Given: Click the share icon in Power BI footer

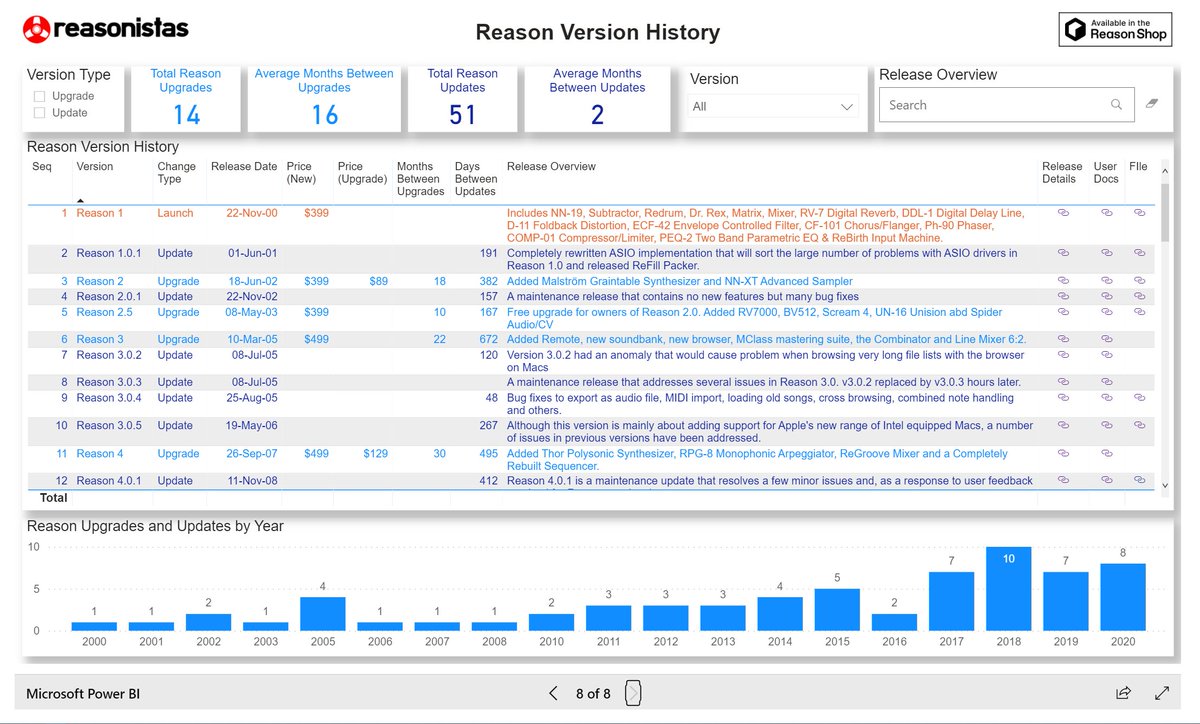Looking at the screenshot, I should (x=1123, y=693).
